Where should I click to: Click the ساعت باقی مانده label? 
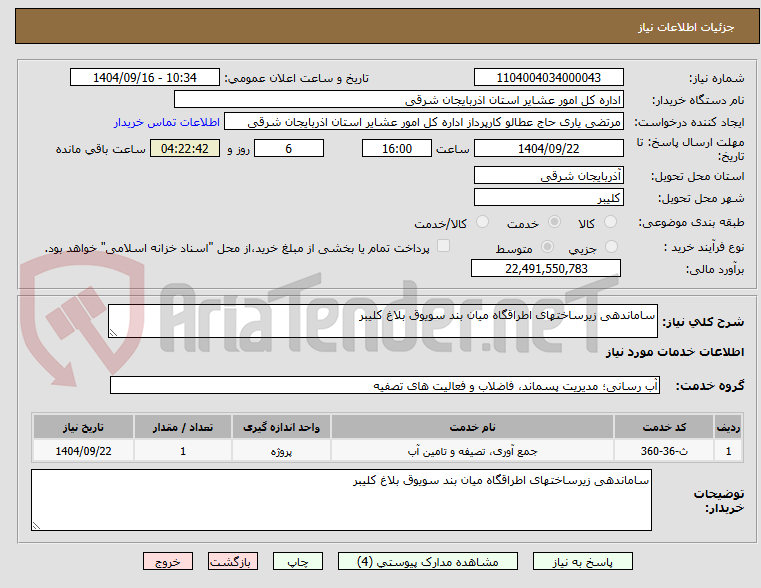[x=100, y=149]
